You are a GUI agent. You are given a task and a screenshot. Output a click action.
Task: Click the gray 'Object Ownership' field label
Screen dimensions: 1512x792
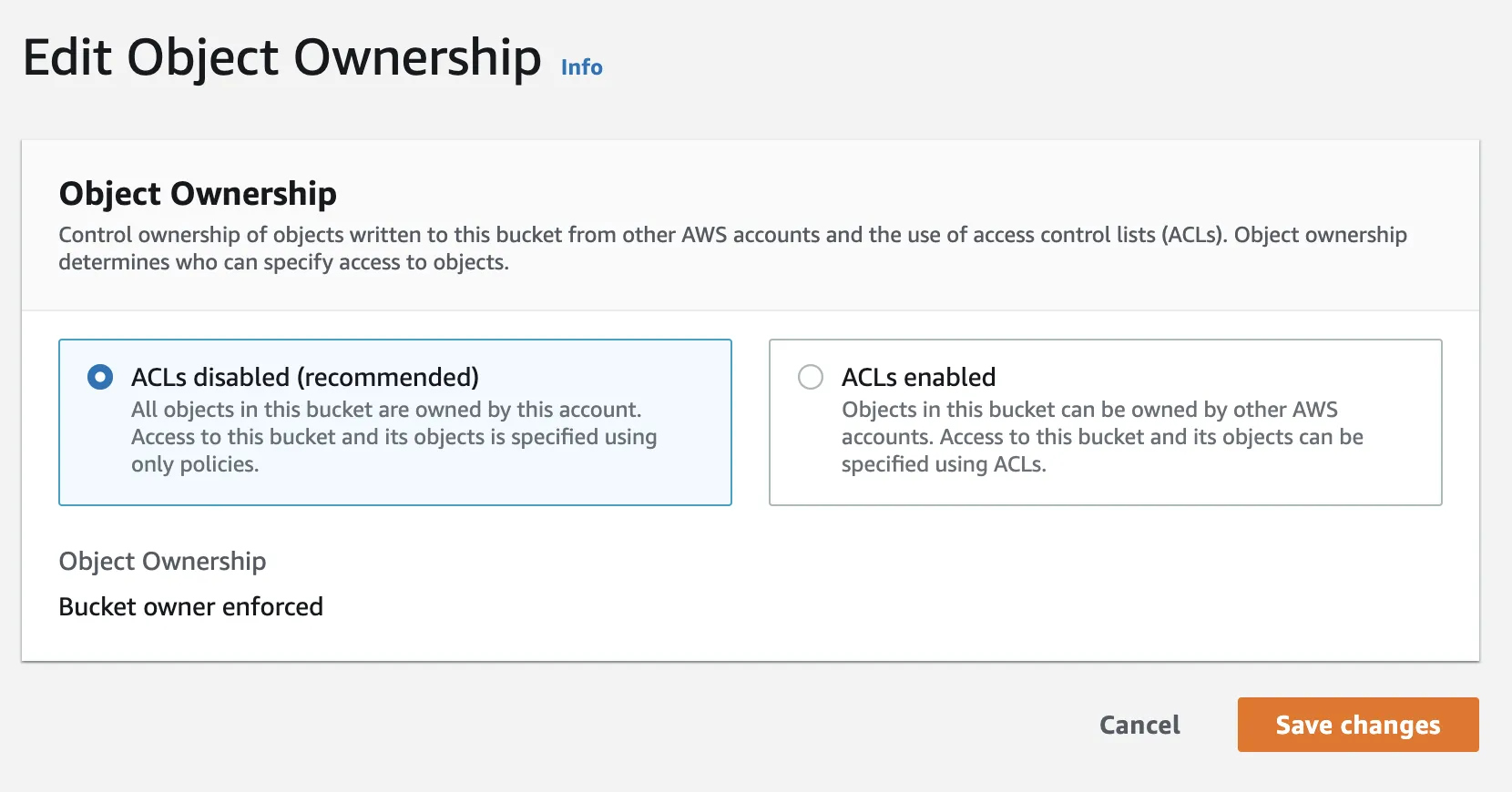(162, 561)
